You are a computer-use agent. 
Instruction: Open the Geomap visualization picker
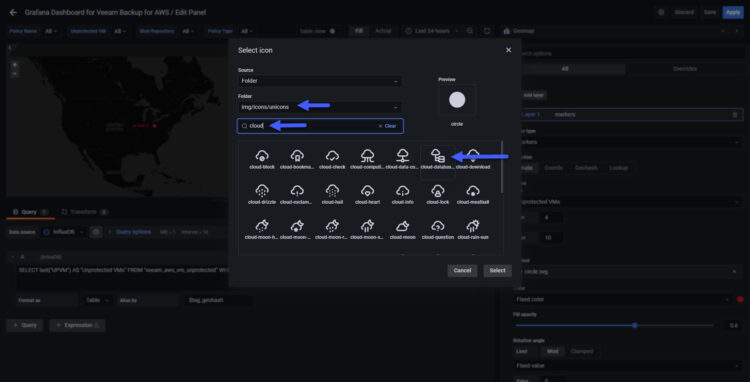point(621,31)
